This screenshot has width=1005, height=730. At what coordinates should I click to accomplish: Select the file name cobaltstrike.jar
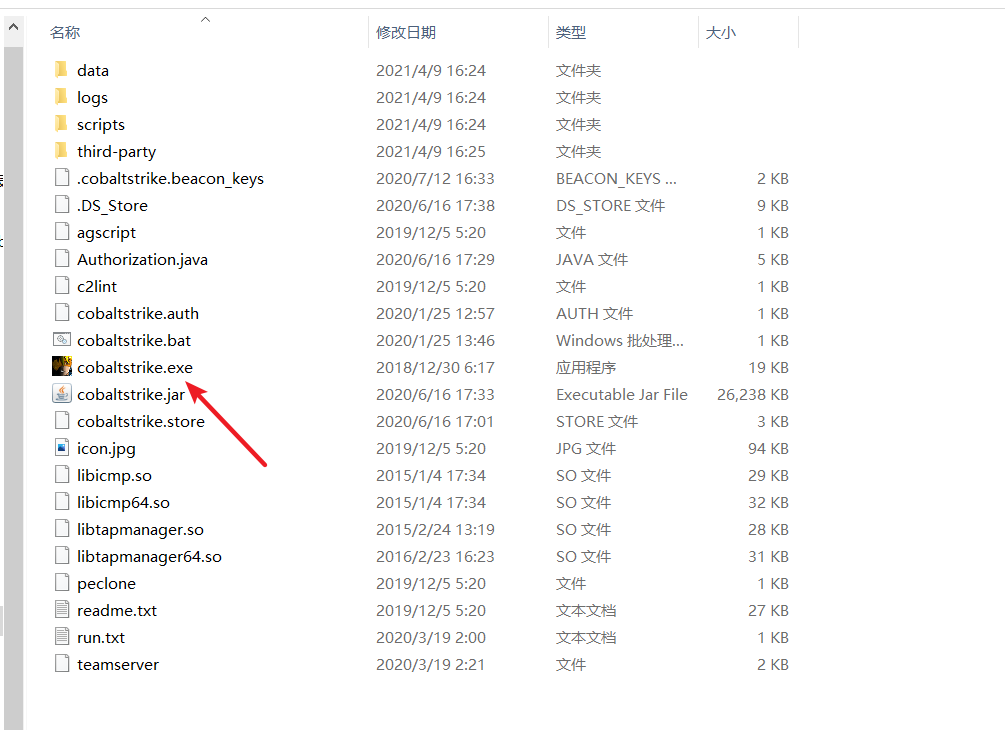click(x=131, y=395)
